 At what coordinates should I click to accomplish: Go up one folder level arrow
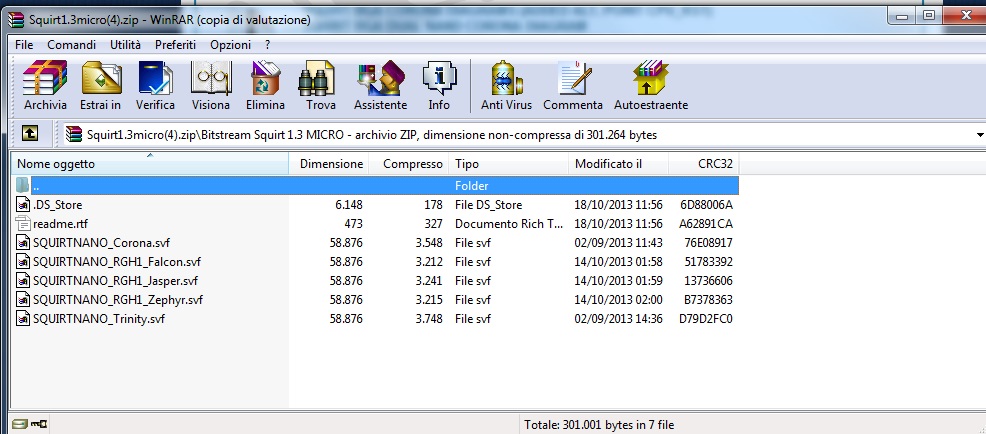tap(30, 133)
